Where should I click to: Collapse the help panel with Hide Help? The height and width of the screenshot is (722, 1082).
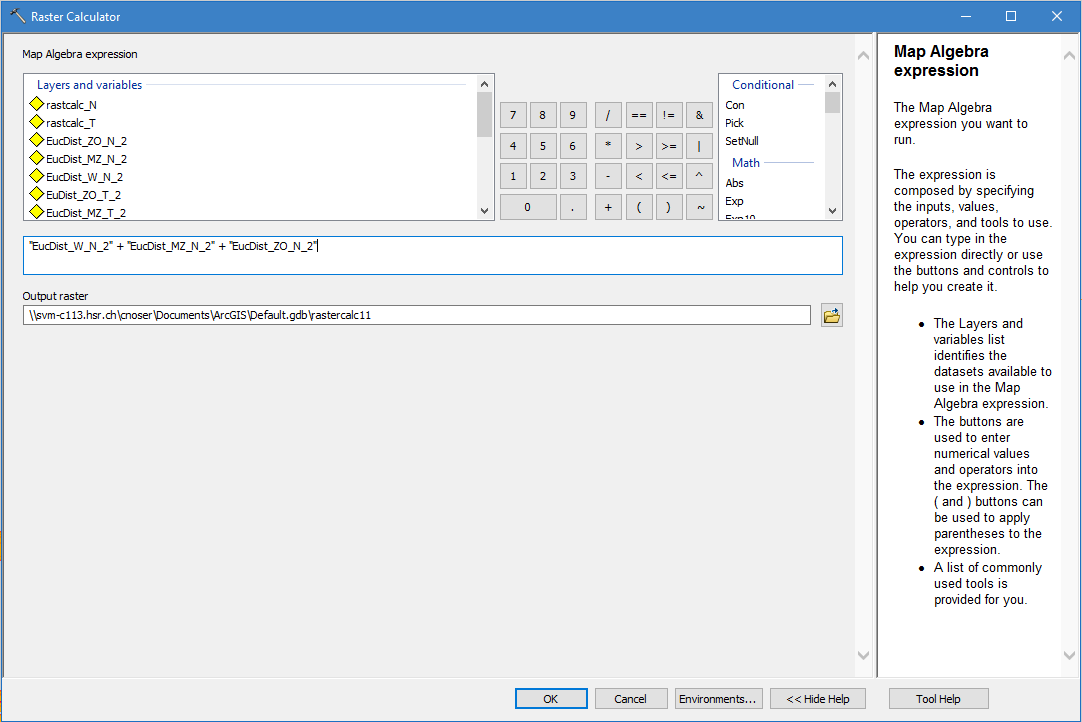(818, 699)
